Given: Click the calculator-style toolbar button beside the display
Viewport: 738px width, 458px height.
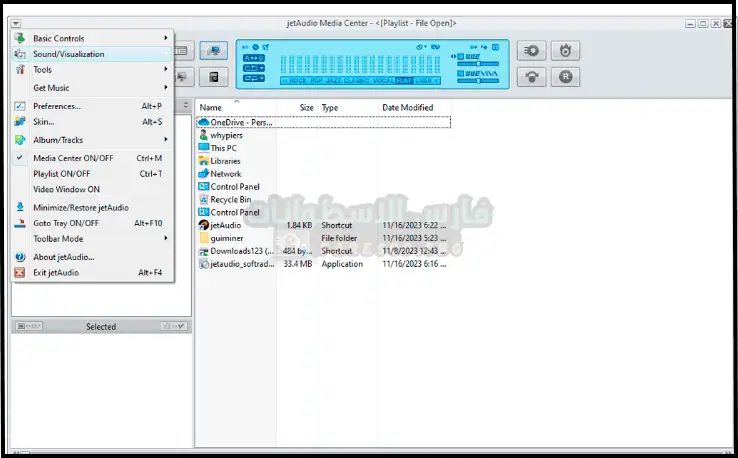Looking at the screenshot, I should click(x=212, y=77).
